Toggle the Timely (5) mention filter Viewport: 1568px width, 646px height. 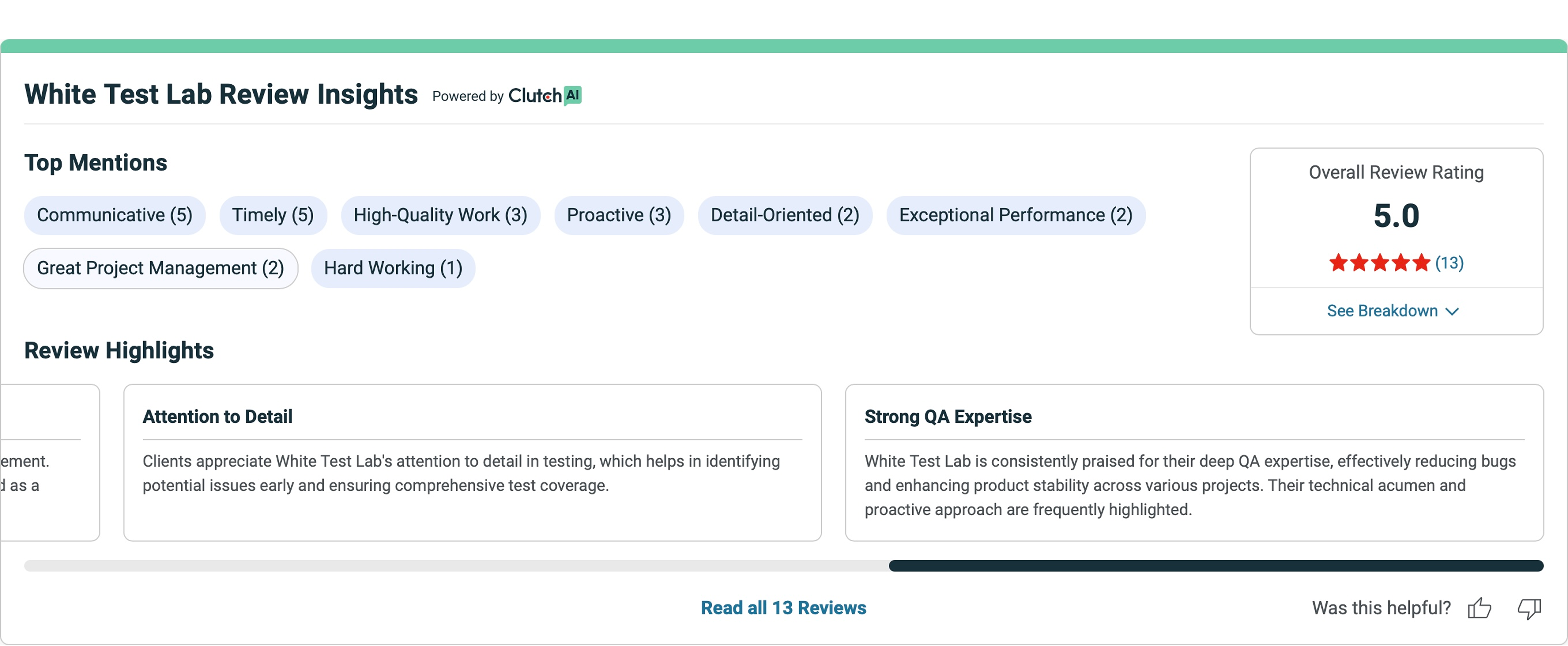click(273, 215)
